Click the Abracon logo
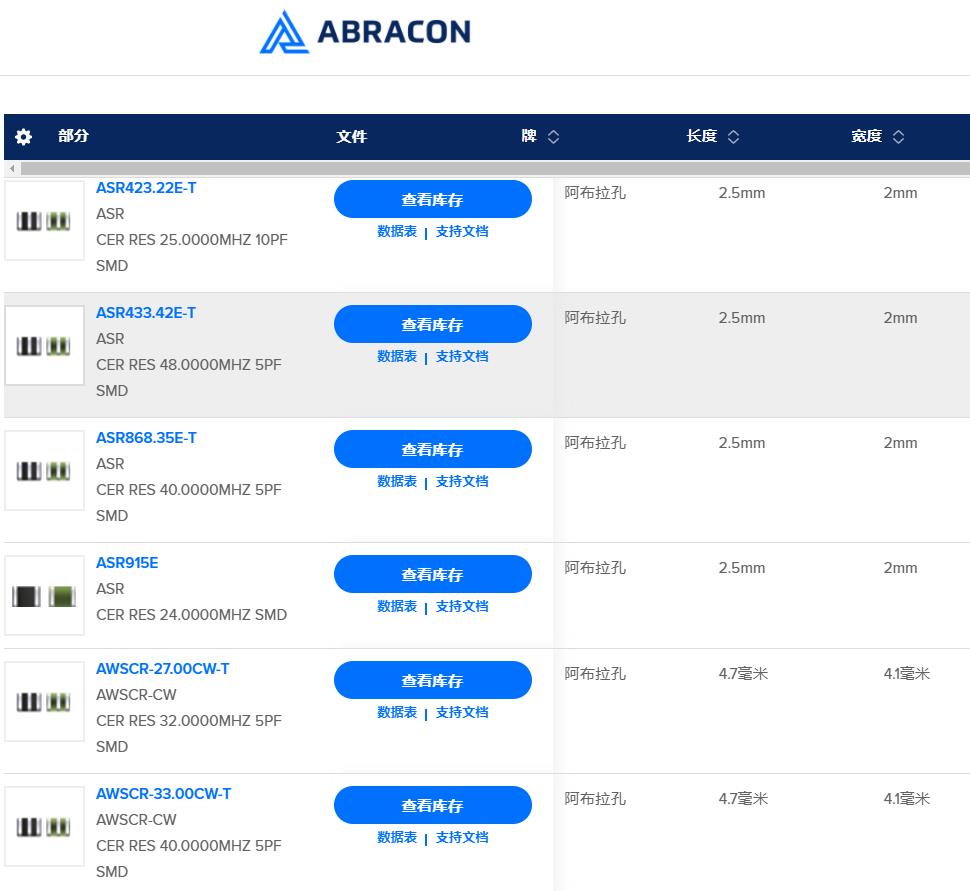970x891 pixels. pos(365,32)
